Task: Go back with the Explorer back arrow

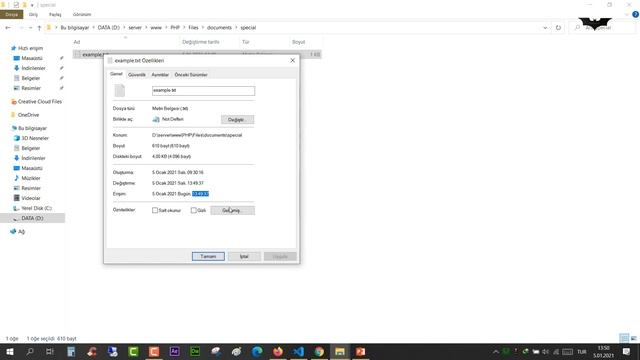Action: pos(8,27)
